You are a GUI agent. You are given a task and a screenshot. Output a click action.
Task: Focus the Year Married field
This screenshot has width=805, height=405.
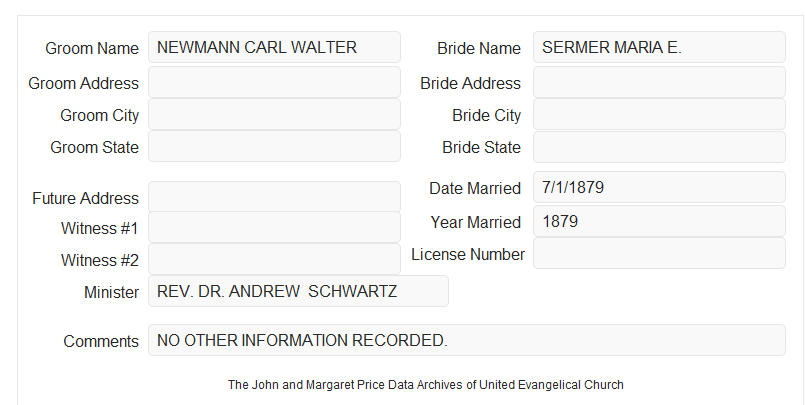point(659,221)
